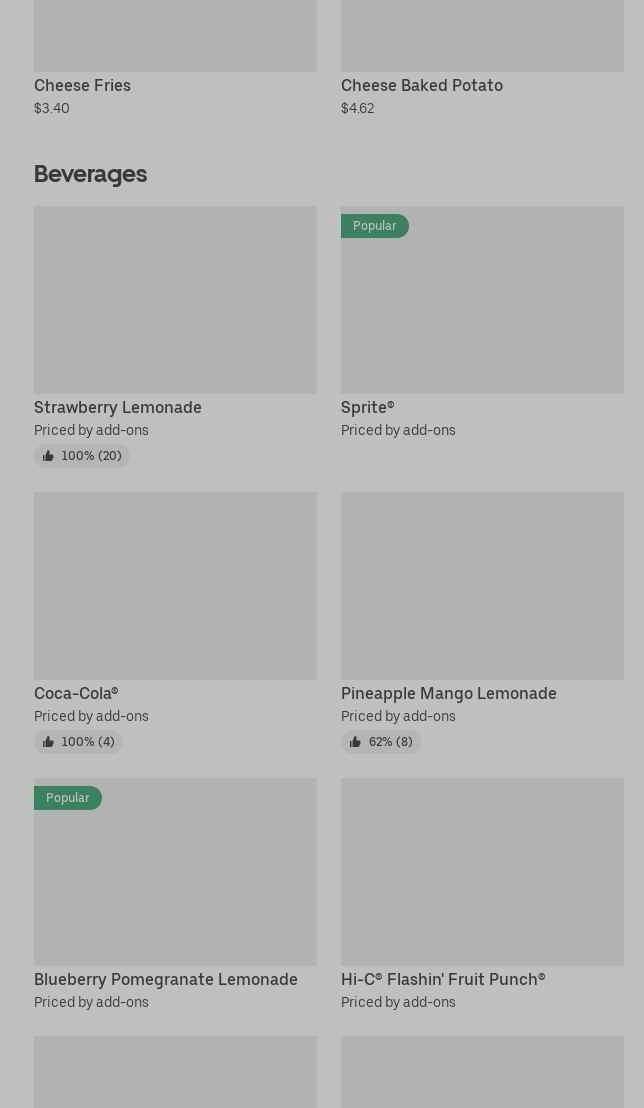Click Popular badge on Blueberry Pomegranate Lemonade
The height and width of the screenshot is (1108, 644).
[x=67, y=798]
